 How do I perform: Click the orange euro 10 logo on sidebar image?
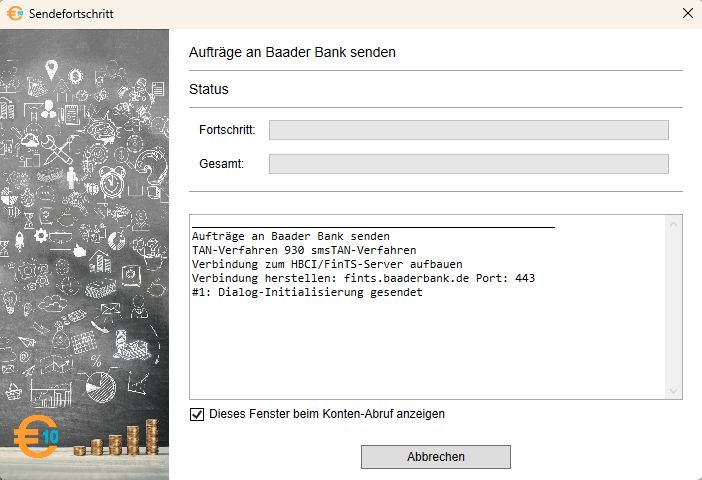(x=36, y=437)
